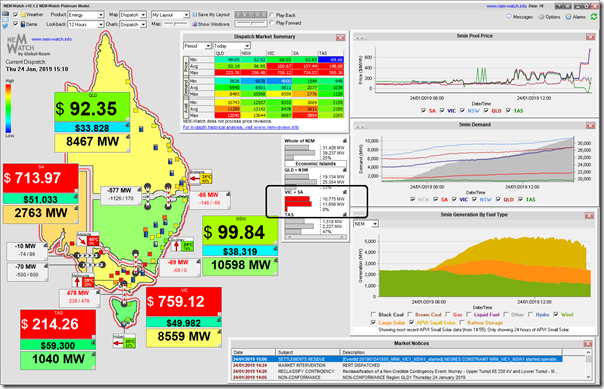Image resolution: width=604 pixels, height=389 pixels.
Task: Open the www.nem-review.info historical analysis link
Action: pyautogui.click(x=241, y=127)
